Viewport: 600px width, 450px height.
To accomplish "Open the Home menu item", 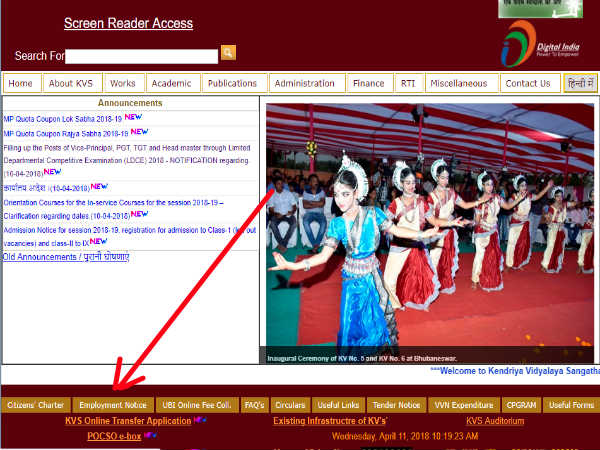I will point(22,83).
